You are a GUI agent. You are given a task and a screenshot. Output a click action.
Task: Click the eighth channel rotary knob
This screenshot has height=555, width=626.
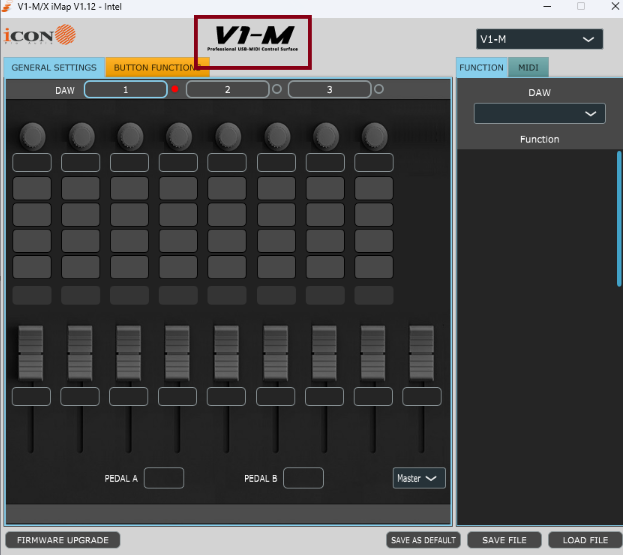click(x=374, y=136)
